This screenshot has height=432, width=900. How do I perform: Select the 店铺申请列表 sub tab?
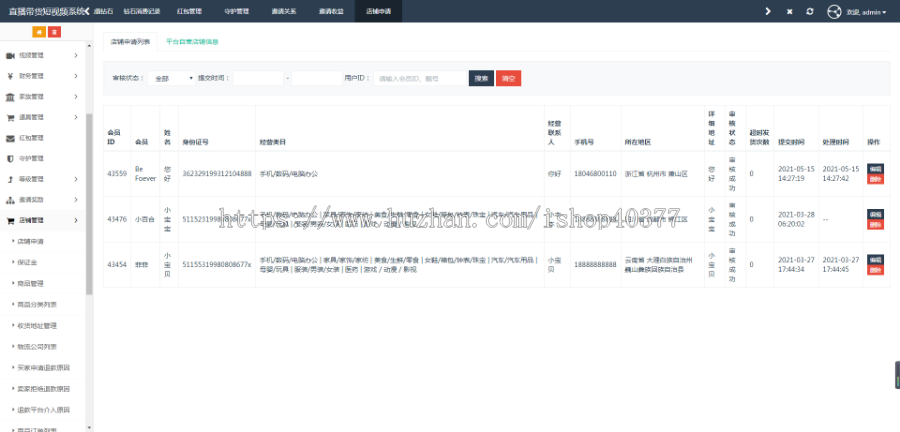[x=130, y=42]
